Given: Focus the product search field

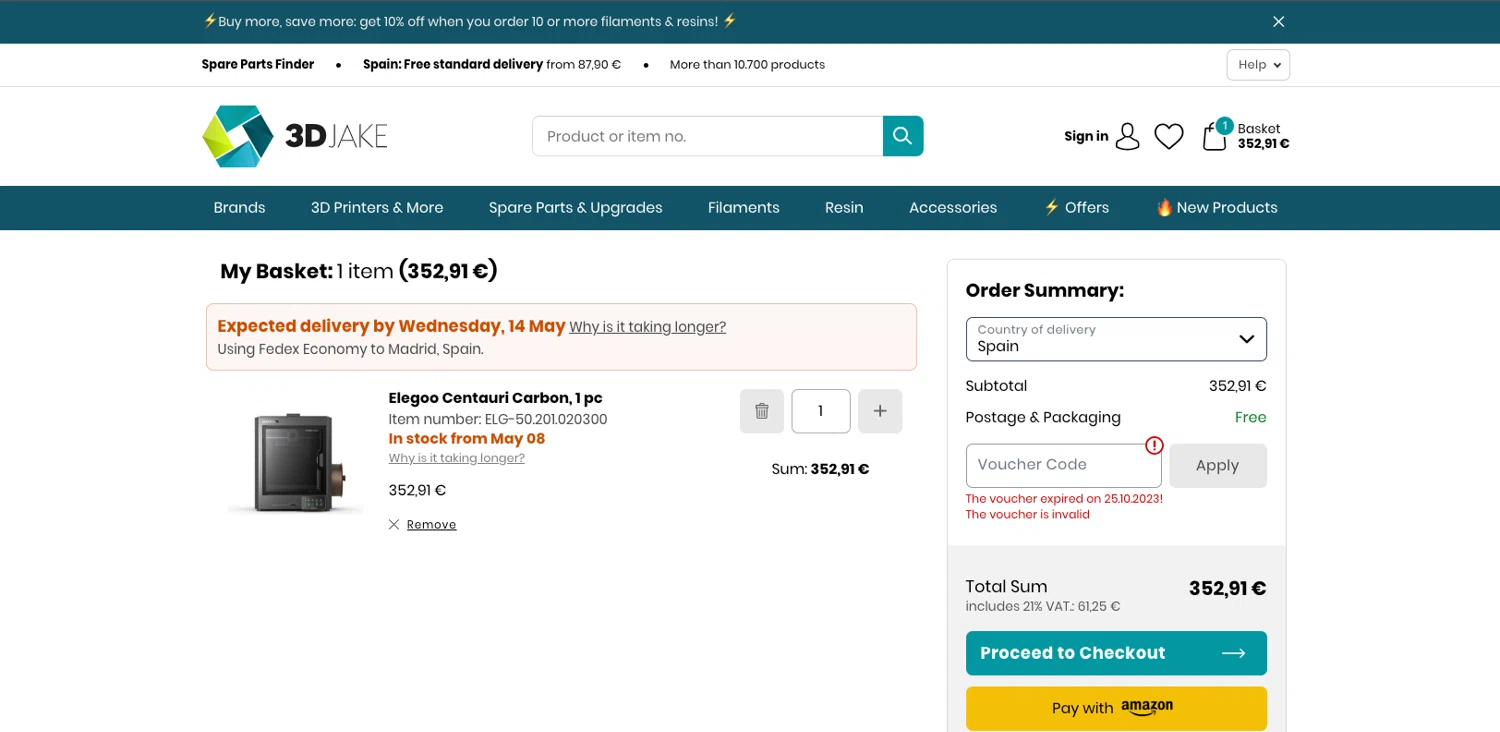Looking at the screenshot, I should point(707,136).
